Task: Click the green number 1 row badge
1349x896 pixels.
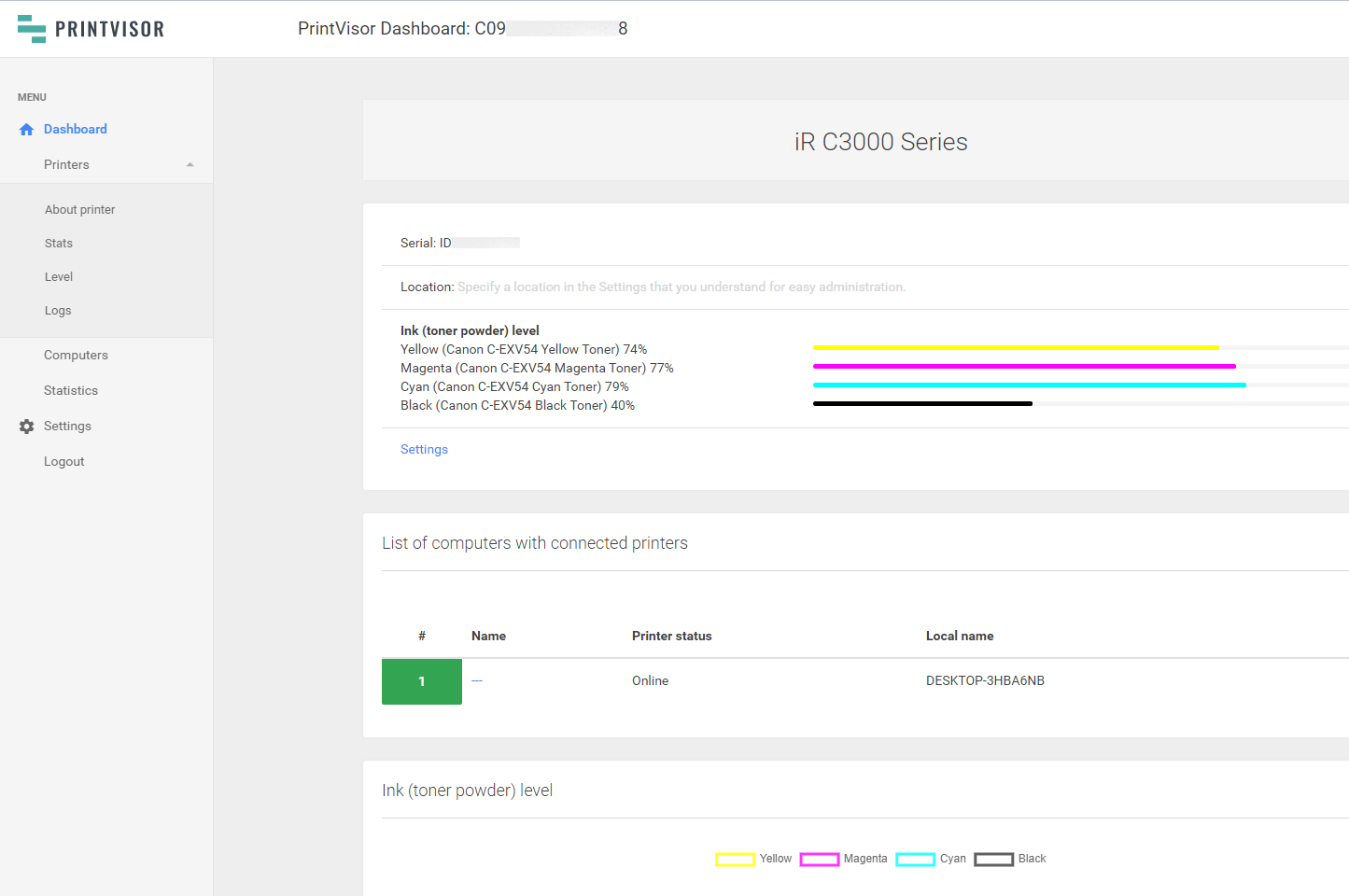Action: [x=422, y=681]
